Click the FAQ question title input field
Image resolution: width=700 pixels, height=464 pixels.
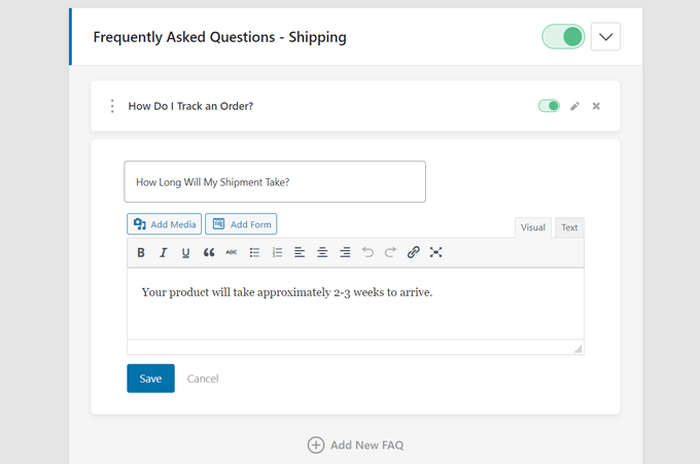coord(275,182)
